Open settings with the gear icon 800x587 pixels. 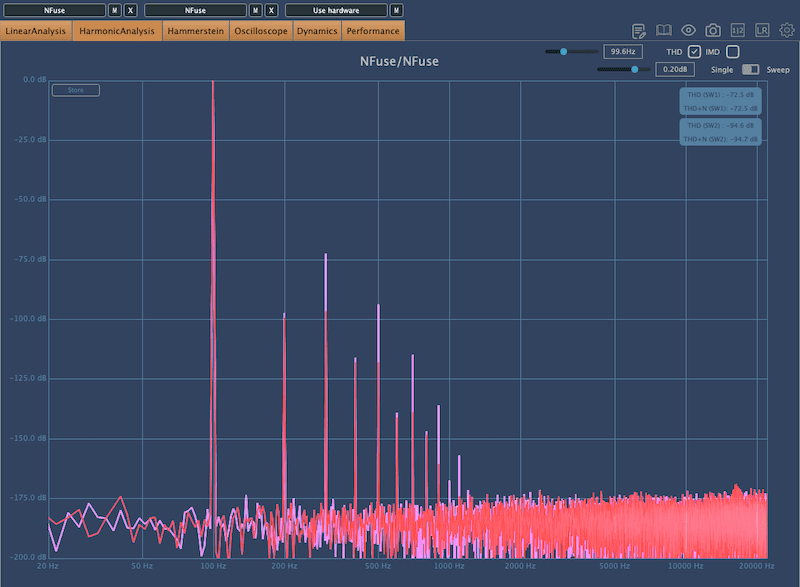click(x=786, y=30)
